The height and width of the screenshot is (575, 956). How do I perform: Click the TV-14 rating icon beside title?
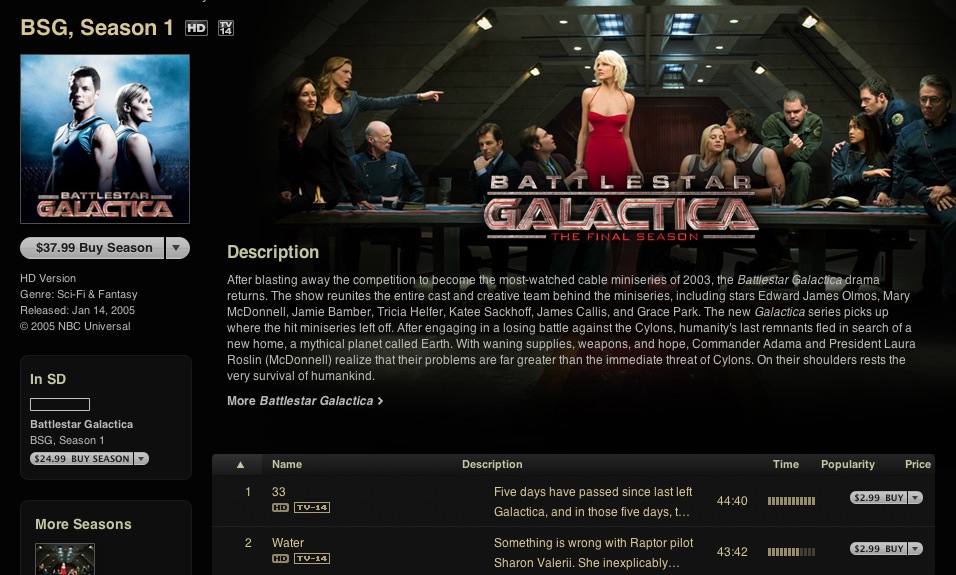226,28
